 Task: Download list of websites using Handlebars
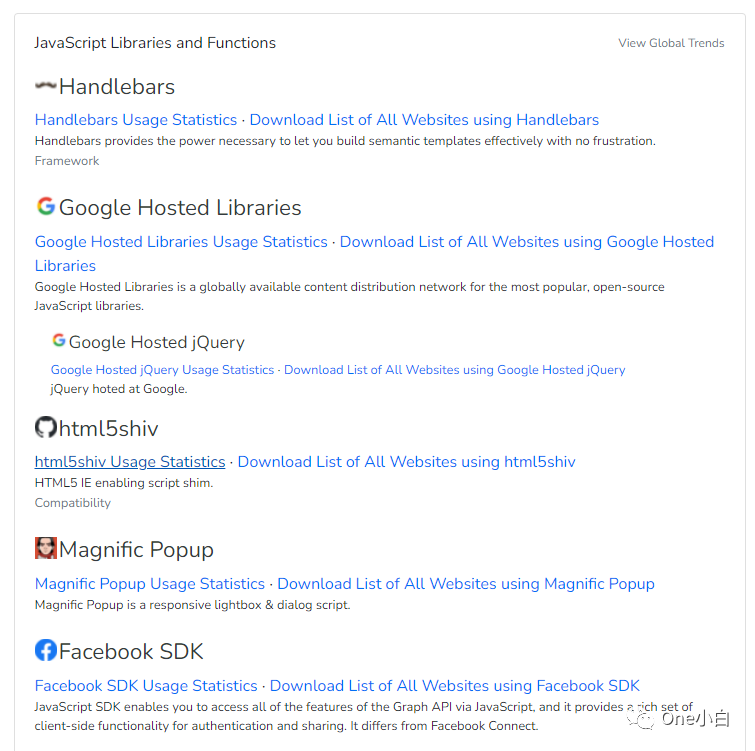[424, 120]
